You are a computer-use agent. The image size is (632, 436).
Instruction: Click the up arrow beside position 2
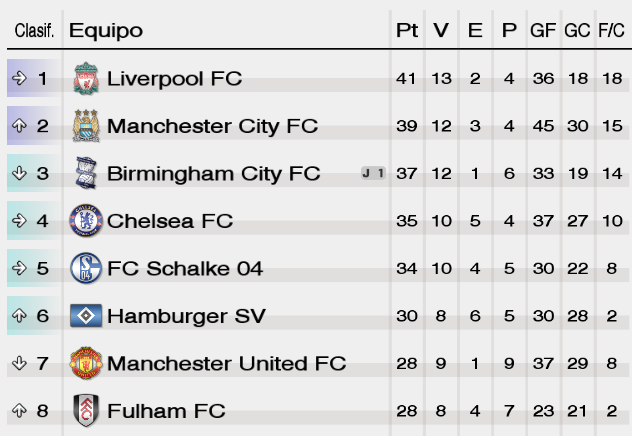pos(19,126)
